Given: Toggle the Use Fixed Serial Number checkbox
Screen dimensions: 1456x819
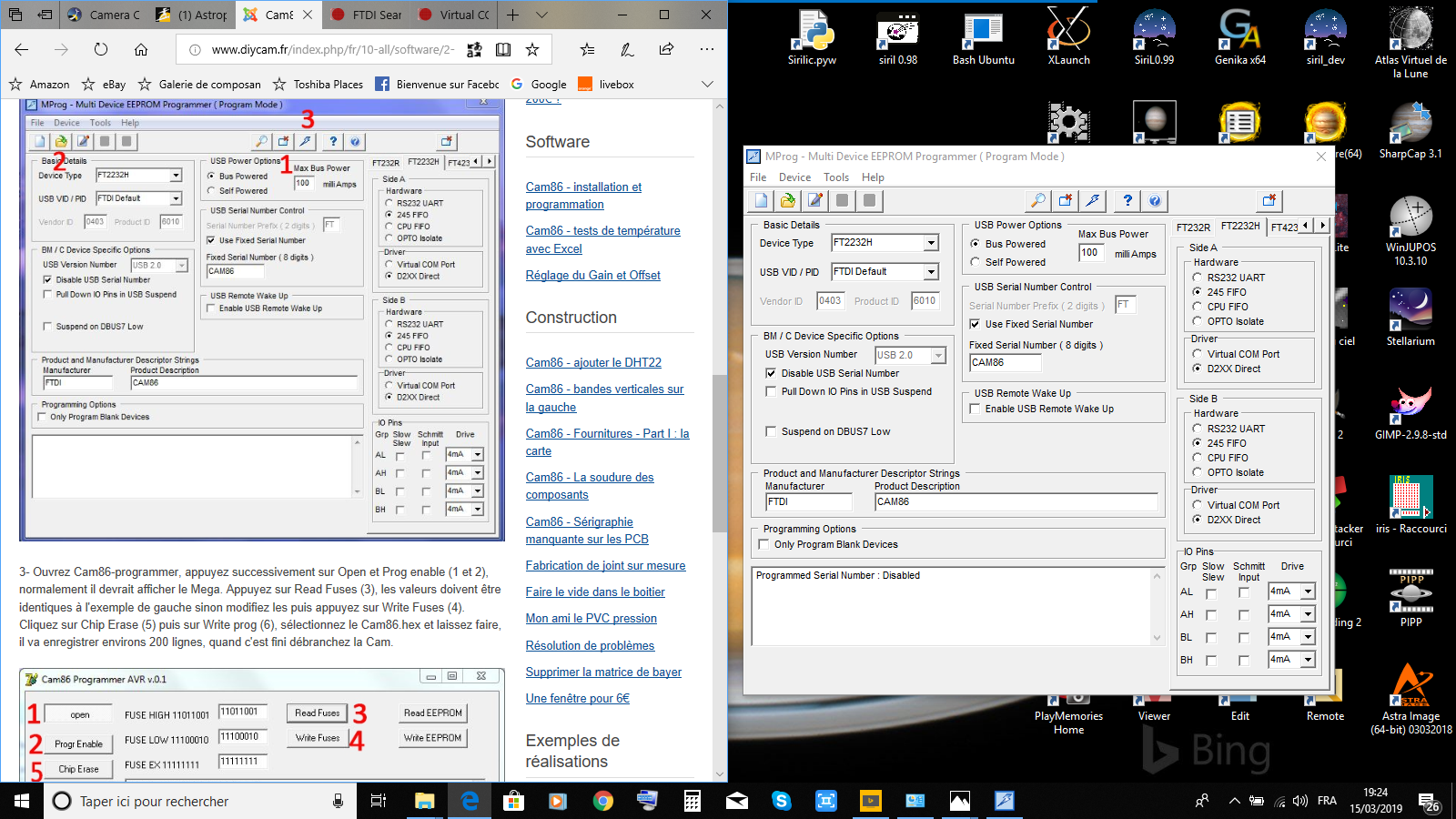Looking at the screenshot, I should (x=975, y=325).
